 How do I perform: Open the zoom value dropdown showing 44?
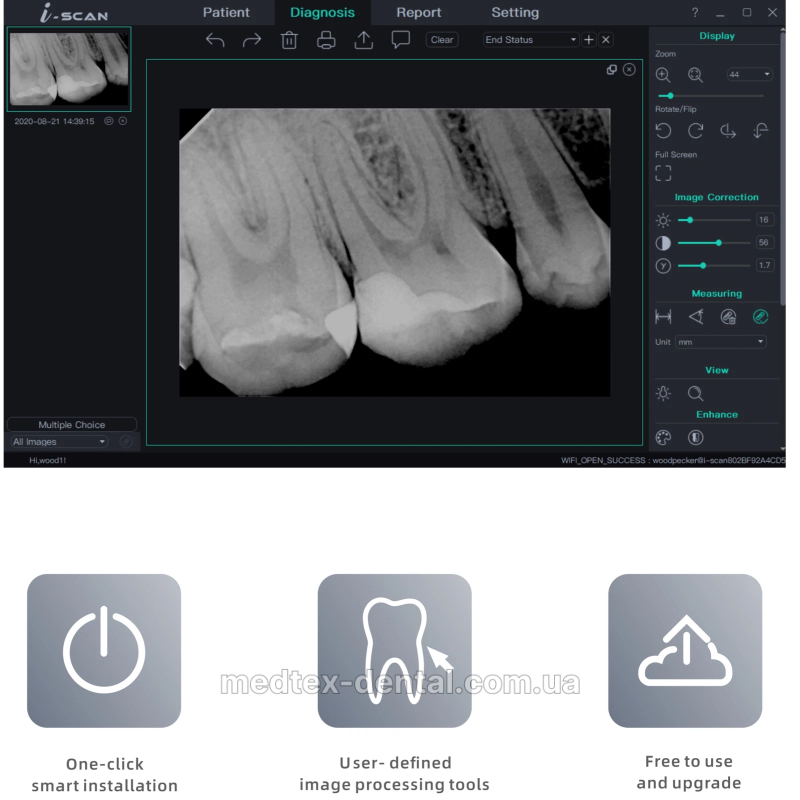[x=749, y=74]
